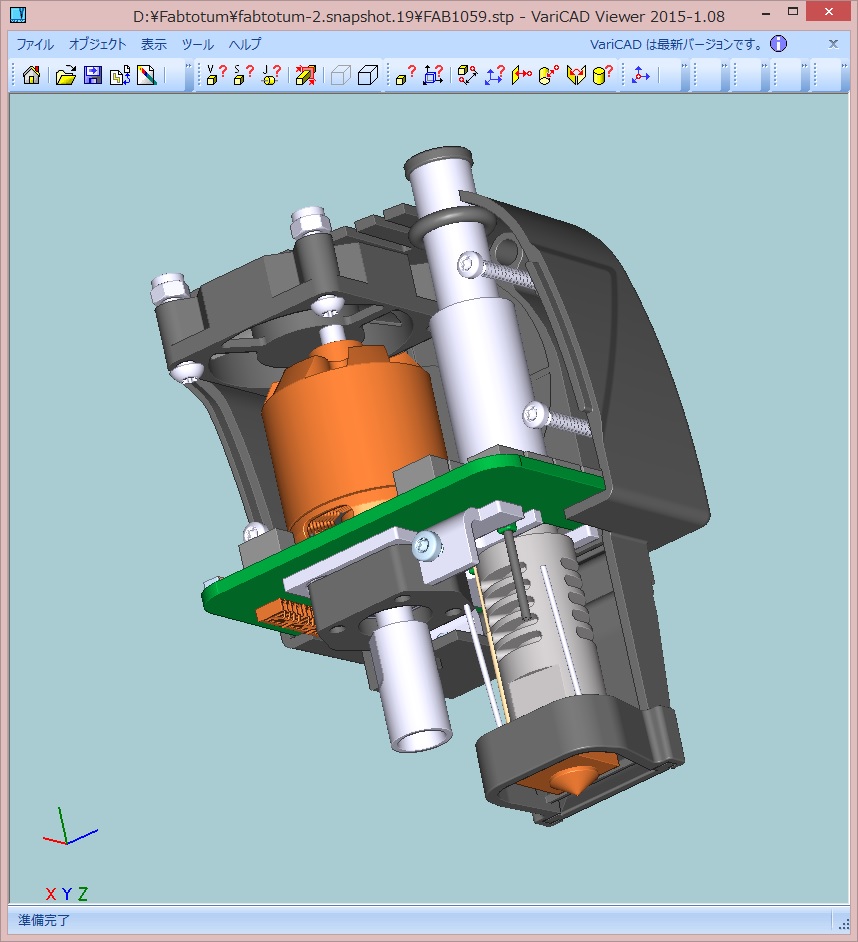Expand the file toolbar overflow chevron
The height and width of the screenshot is (942, 858).
pos(188,67)
